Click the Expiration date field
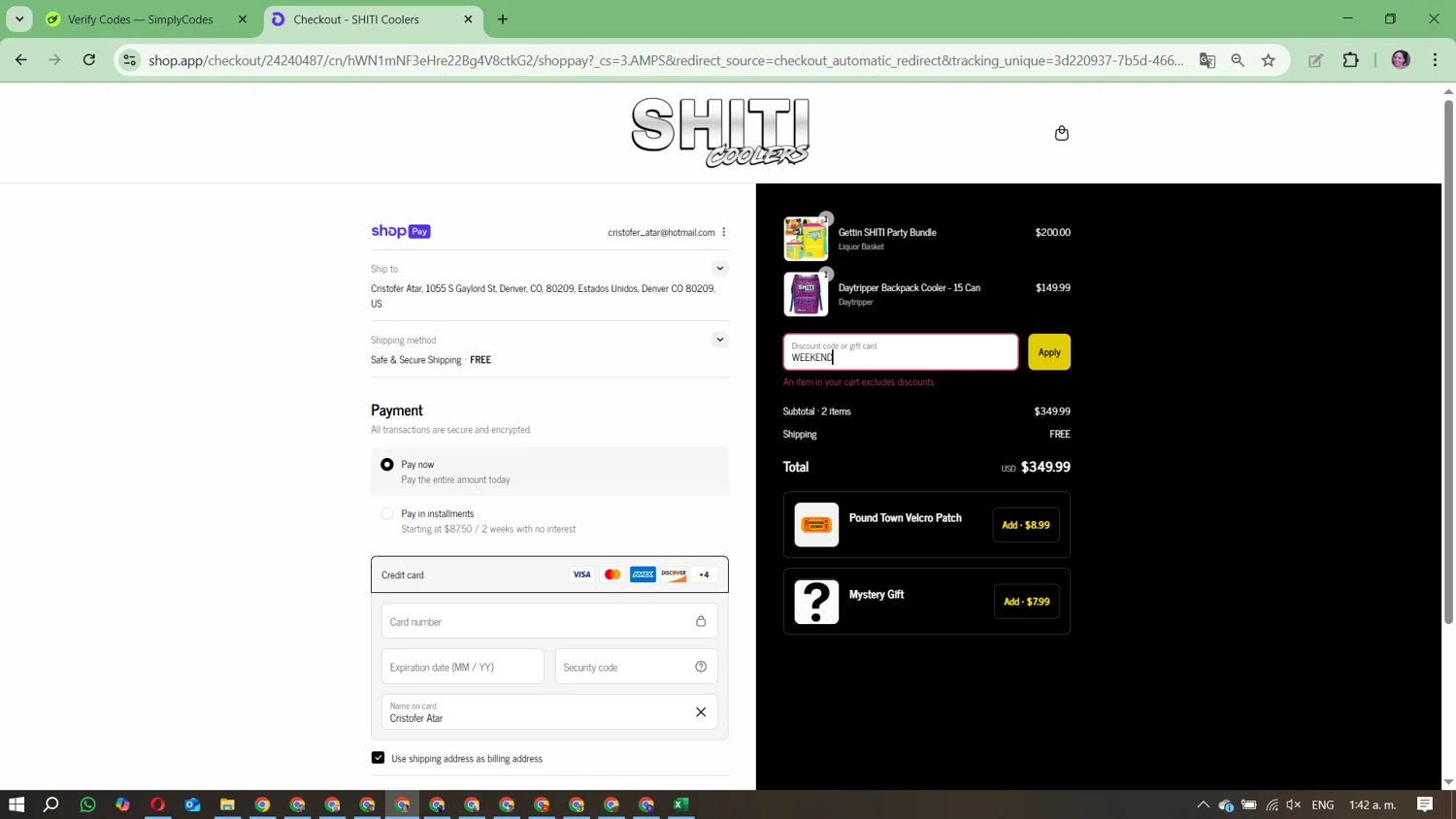Image resolution: width=1456 pixels, height=819 pixels. point(463,667)
